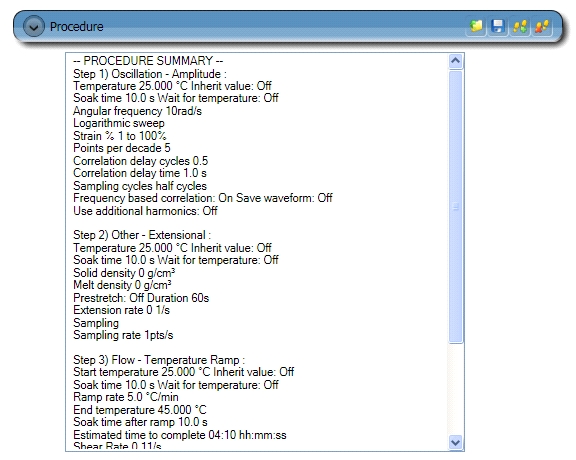The image size is (576, 460).
Task: Select the Step 3 Flow - Temperature Ramp line
Action: point(159,360)
